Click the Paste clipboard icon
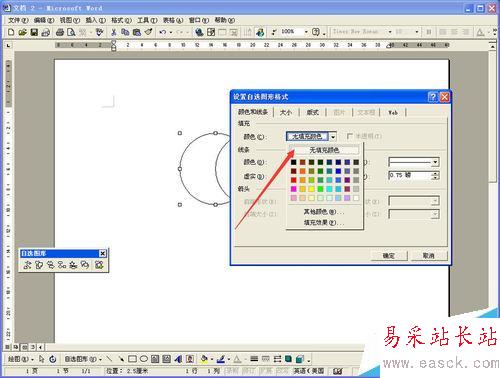Viewport: 500px width, 378px height. [x=137, y=32]
